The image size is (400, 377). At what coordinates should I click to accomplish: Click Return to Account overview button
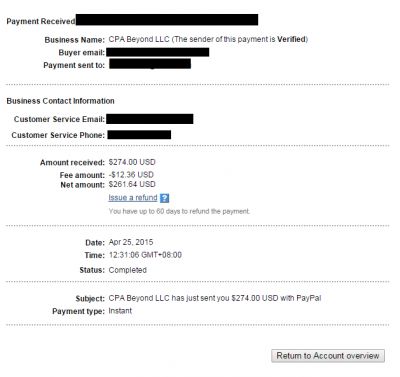(x=328, y=356)
